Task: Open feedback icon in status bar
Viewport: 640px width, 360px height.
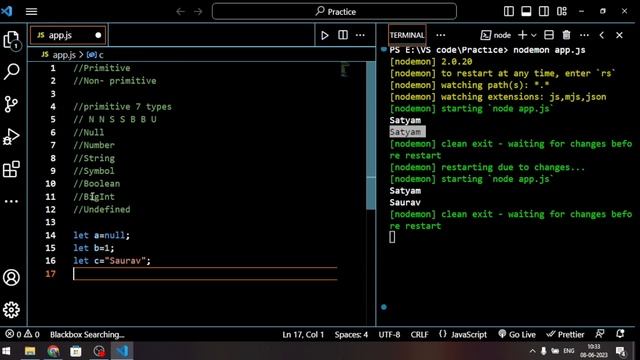Action: [600, 334]
